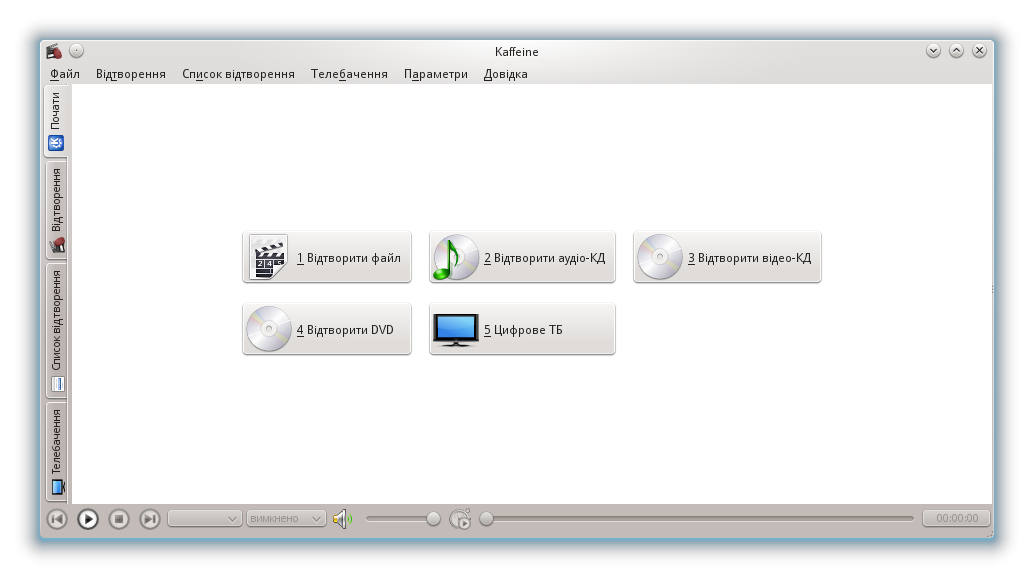
Task: Stop playback with the stop button
Action: pyautogui.click(x=119, y=519)
